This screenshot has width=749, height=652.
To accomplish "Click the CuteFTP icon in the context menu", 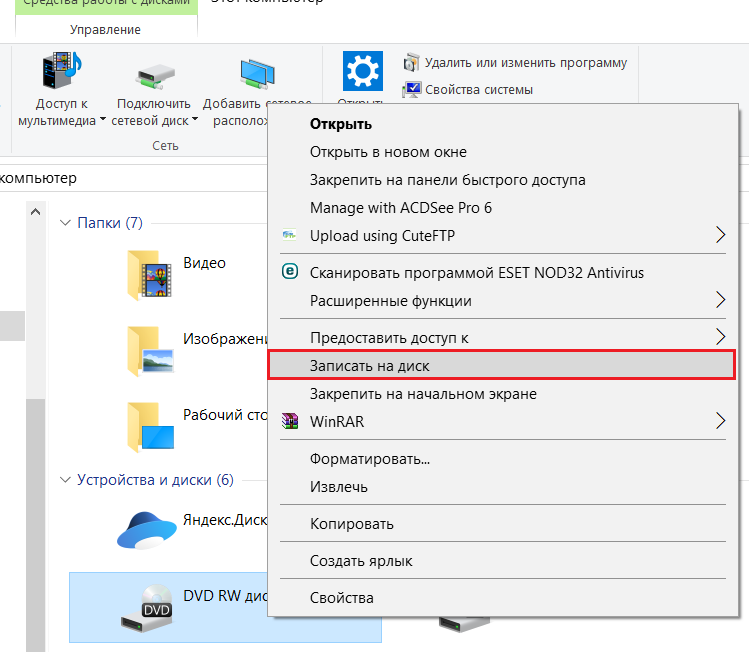I will [x=289, y=235].
